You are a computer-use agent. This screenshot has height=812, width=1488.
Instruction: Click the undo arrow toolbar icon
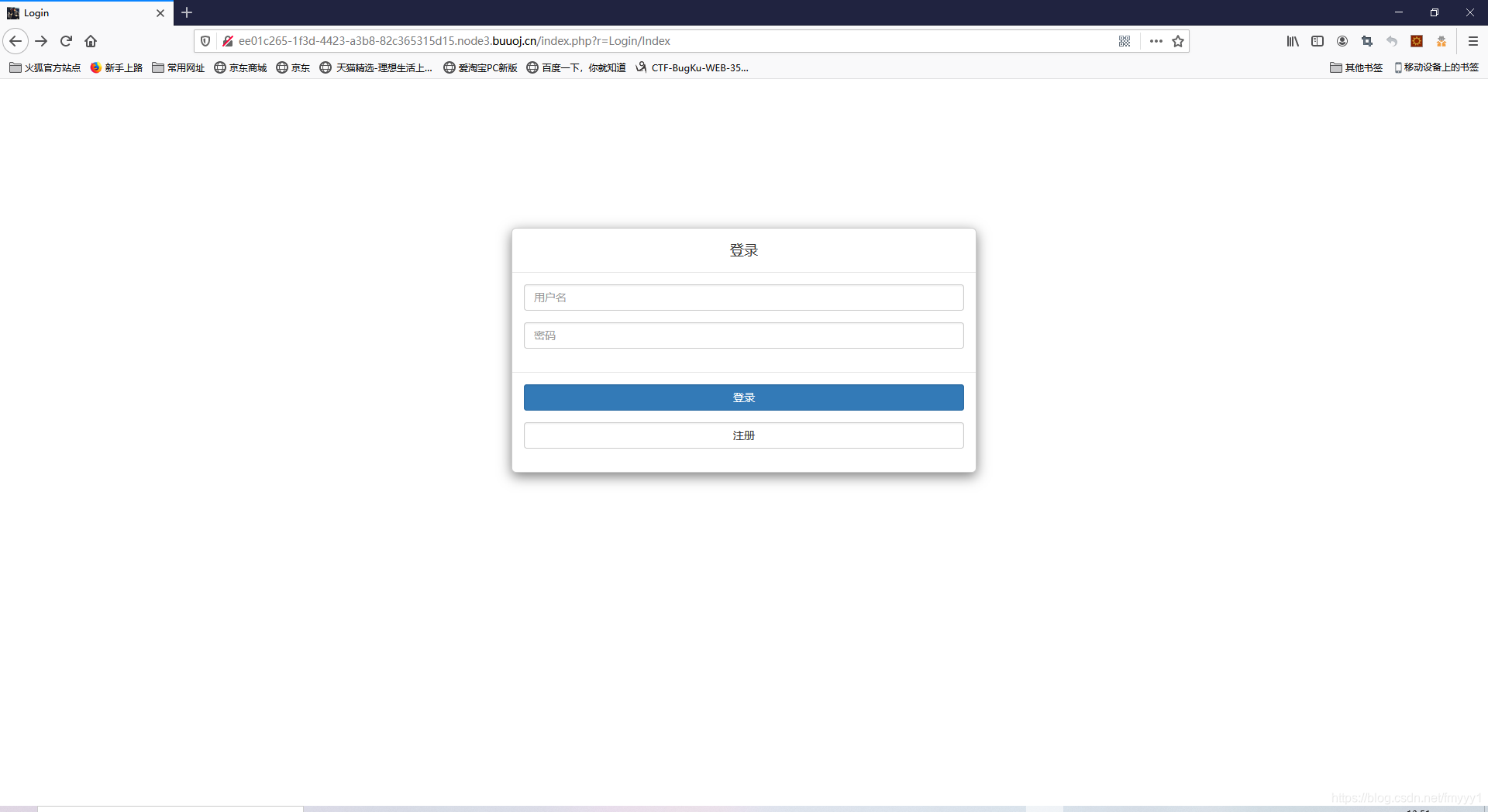tap(1392, 41)
